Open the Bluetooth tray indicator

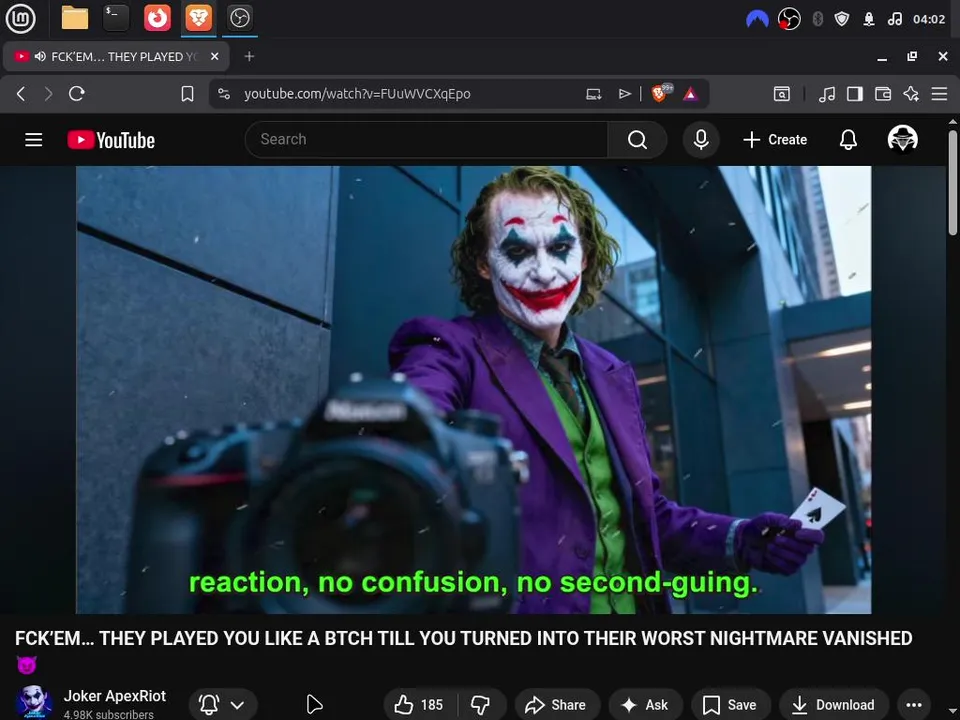coord(817,19)
